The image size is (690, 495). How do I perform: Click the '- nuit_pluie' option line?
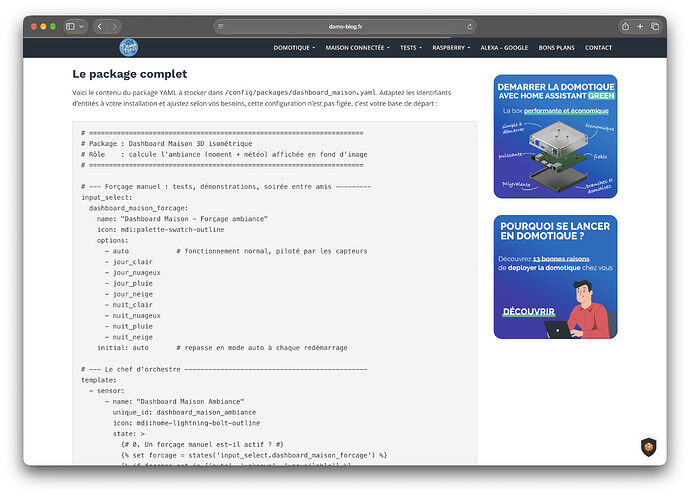[128, 326]
